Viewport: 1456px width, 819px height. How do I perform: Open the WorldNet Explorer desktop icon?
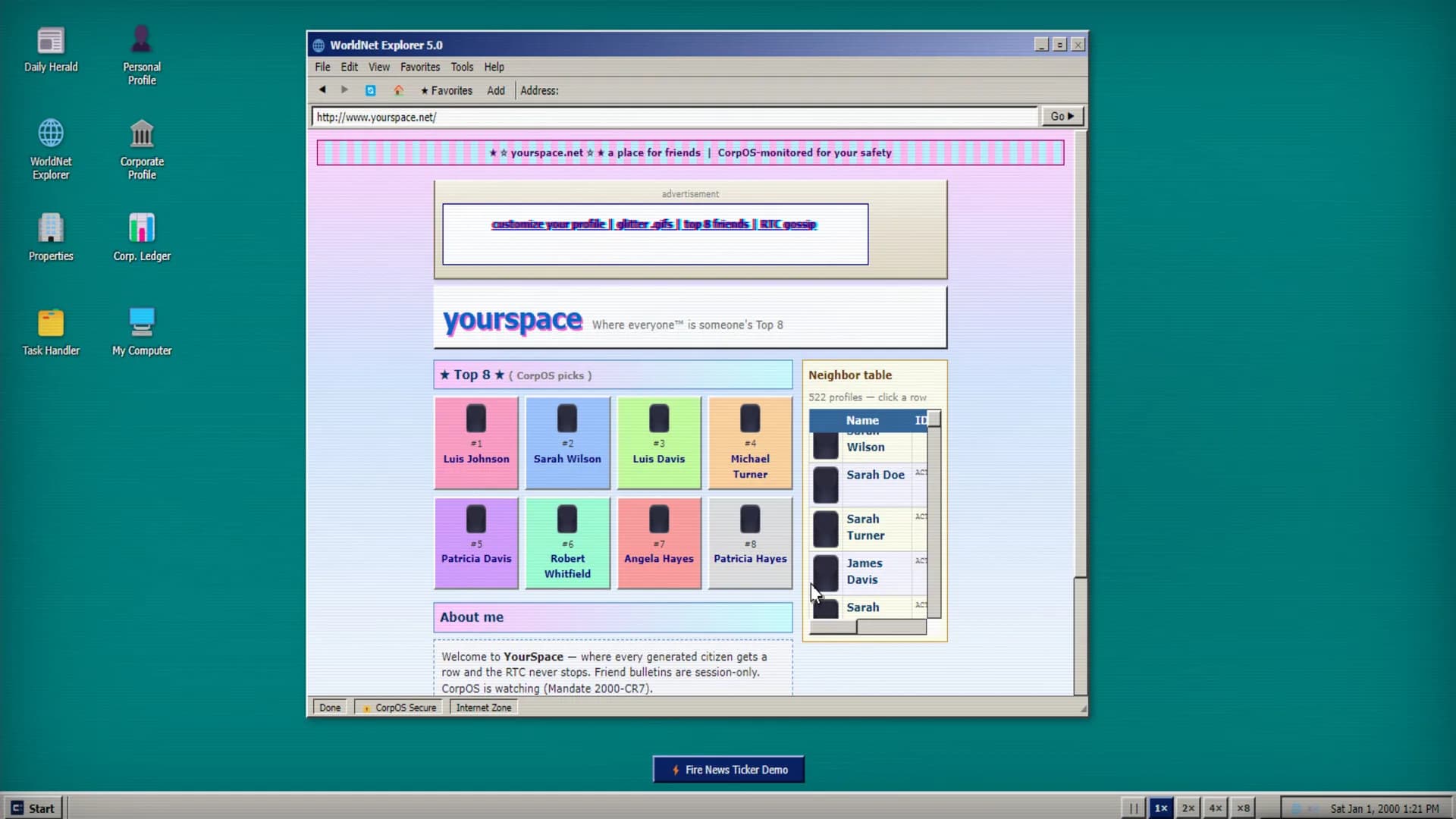coord(51,149)
